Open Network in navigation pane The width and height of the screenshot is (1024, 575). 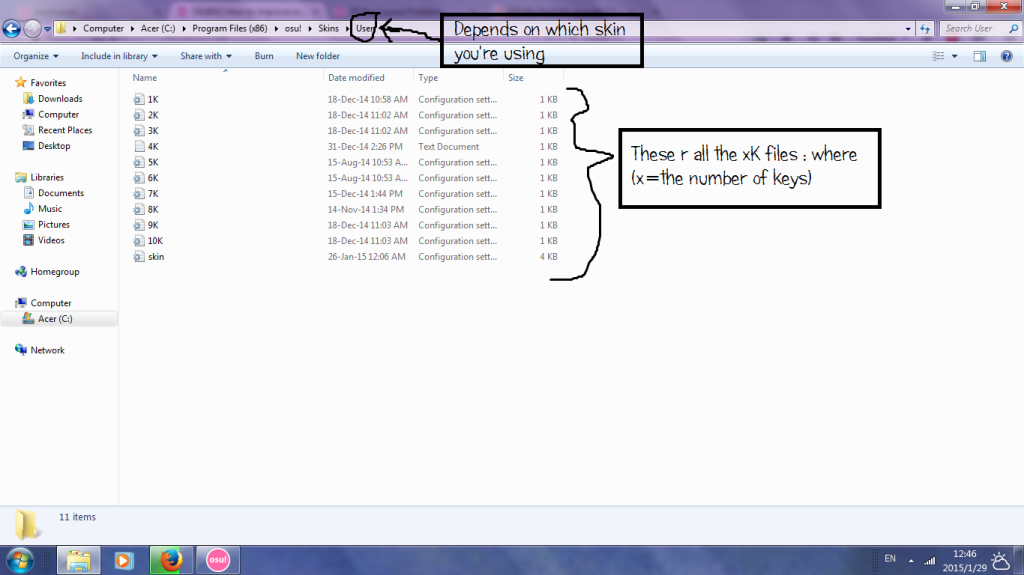tap(40, 350)
